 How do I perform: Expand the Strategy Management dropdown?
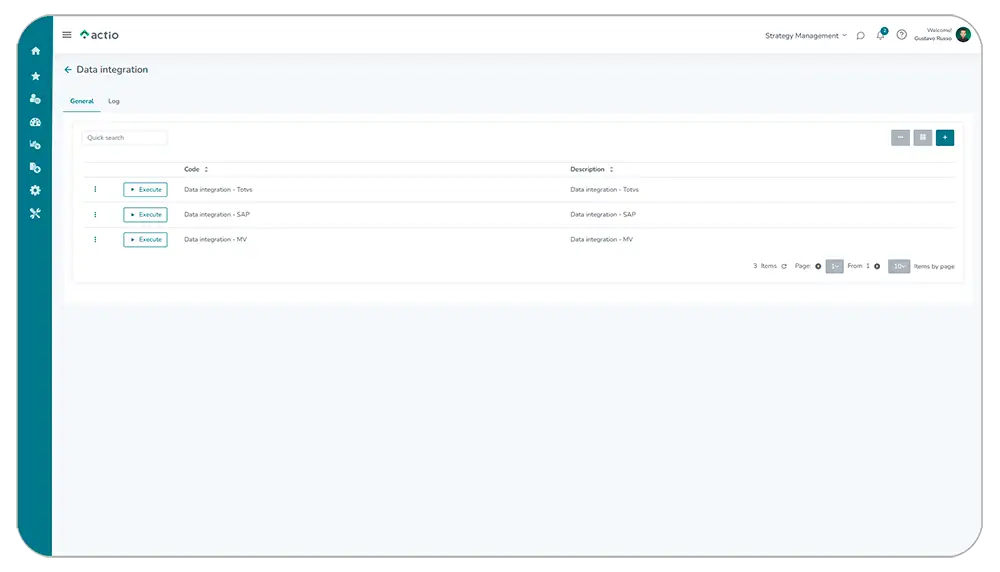(805, 36)
